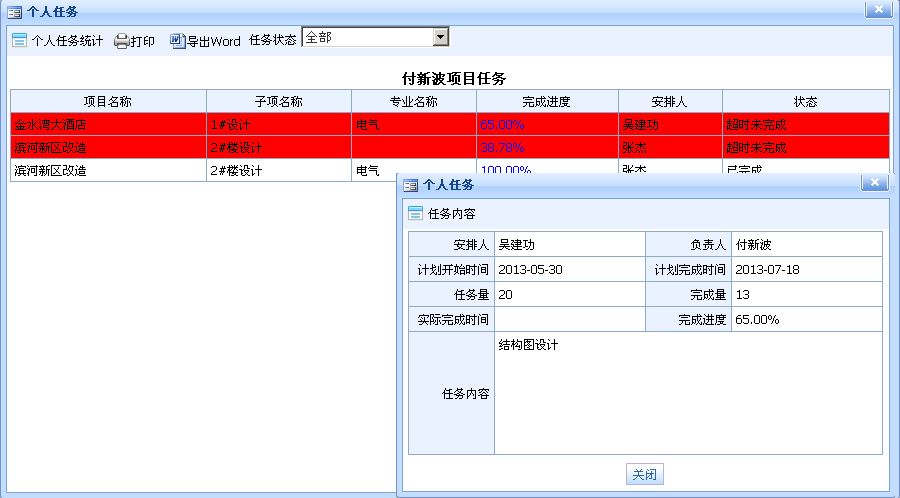Click the main window title bar icon
The width and height of the screenshot is (900, 498).
point(15,12)
